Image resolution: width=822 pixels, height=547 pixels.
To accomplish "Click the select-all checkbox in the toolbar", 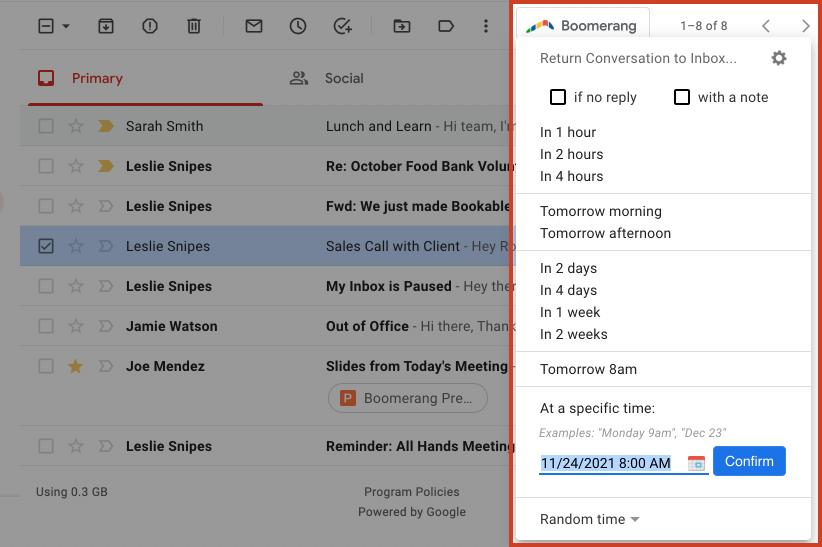I will (46, 26).
